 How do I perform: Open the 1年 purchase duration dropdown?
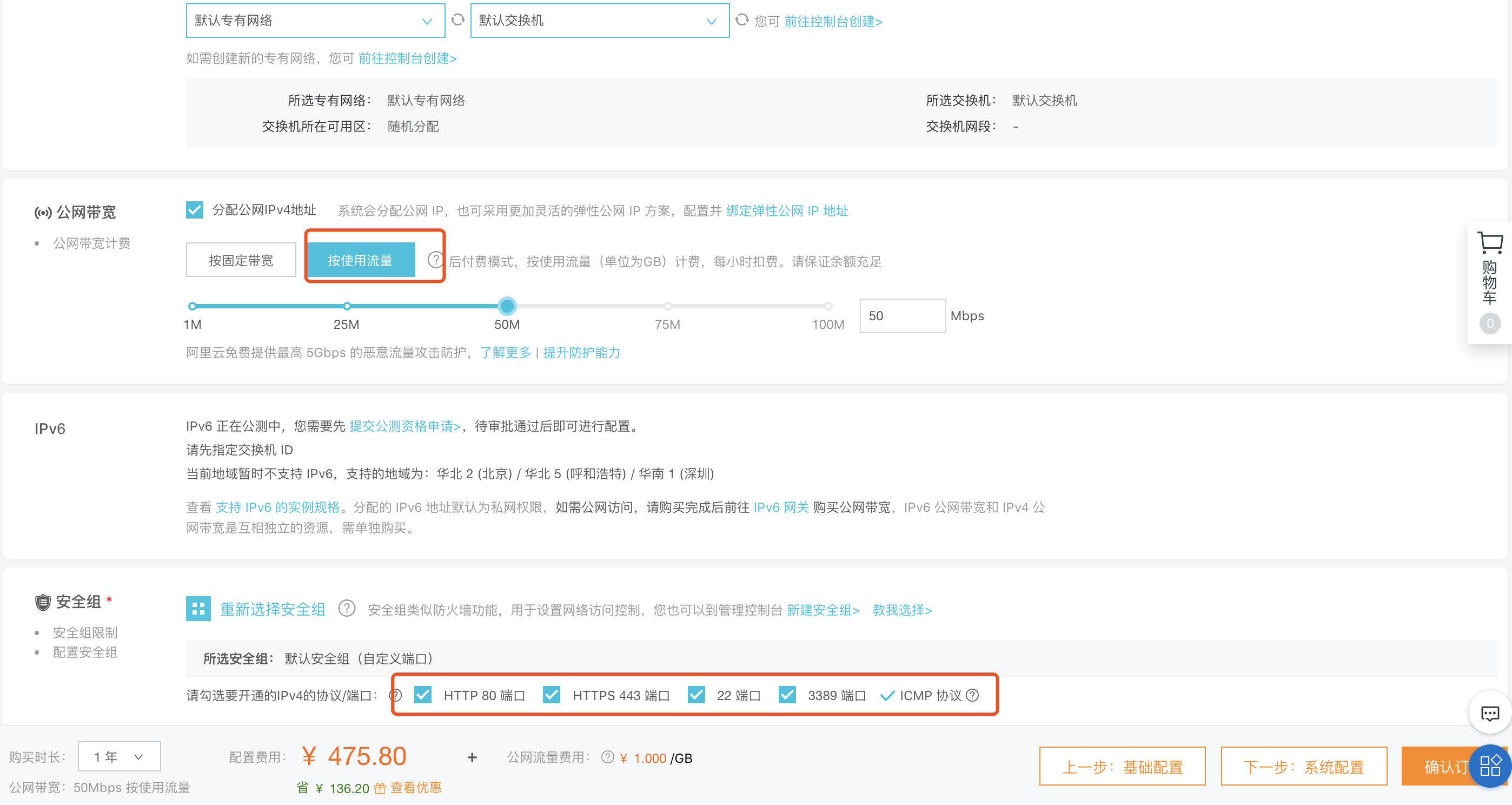pos(118,756)
